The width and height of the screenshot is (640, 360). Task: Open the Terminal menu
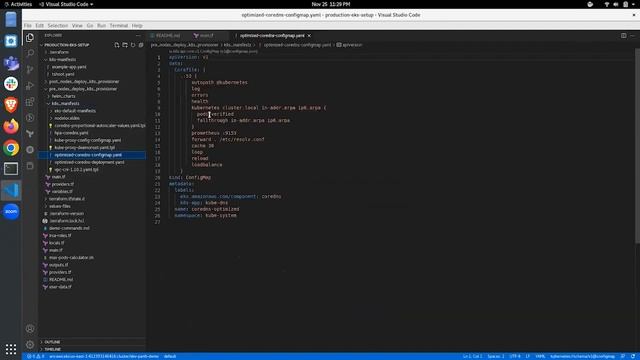pyautogui.click(x=119, y=25)
